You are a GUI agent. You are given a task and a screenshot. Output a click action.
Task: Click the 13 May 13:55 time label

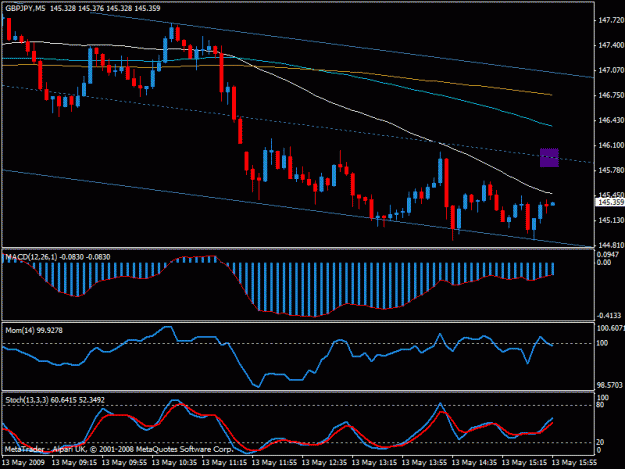click(x=424, y=463)
